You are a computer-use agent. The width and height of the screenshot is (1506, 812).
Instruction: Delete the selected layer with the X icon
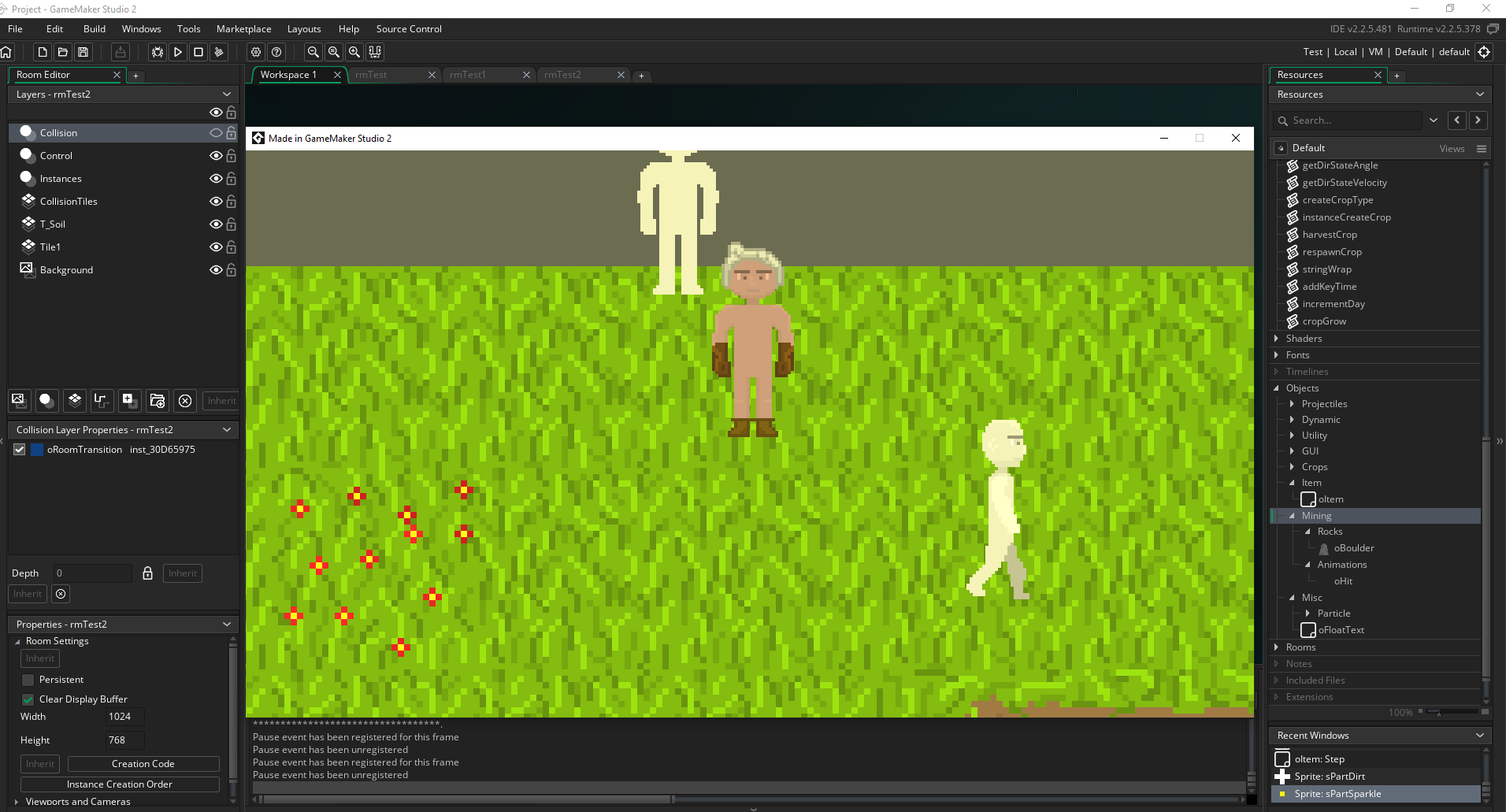click(x=185, y=401)
